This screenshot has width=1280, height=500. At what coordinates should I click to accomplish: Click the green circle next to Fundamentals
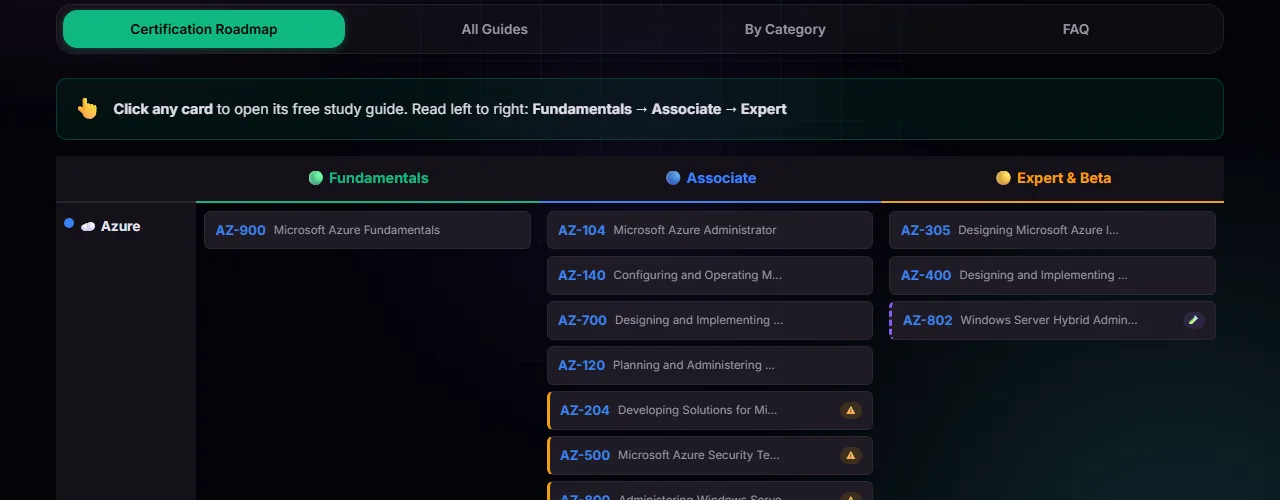316,178
